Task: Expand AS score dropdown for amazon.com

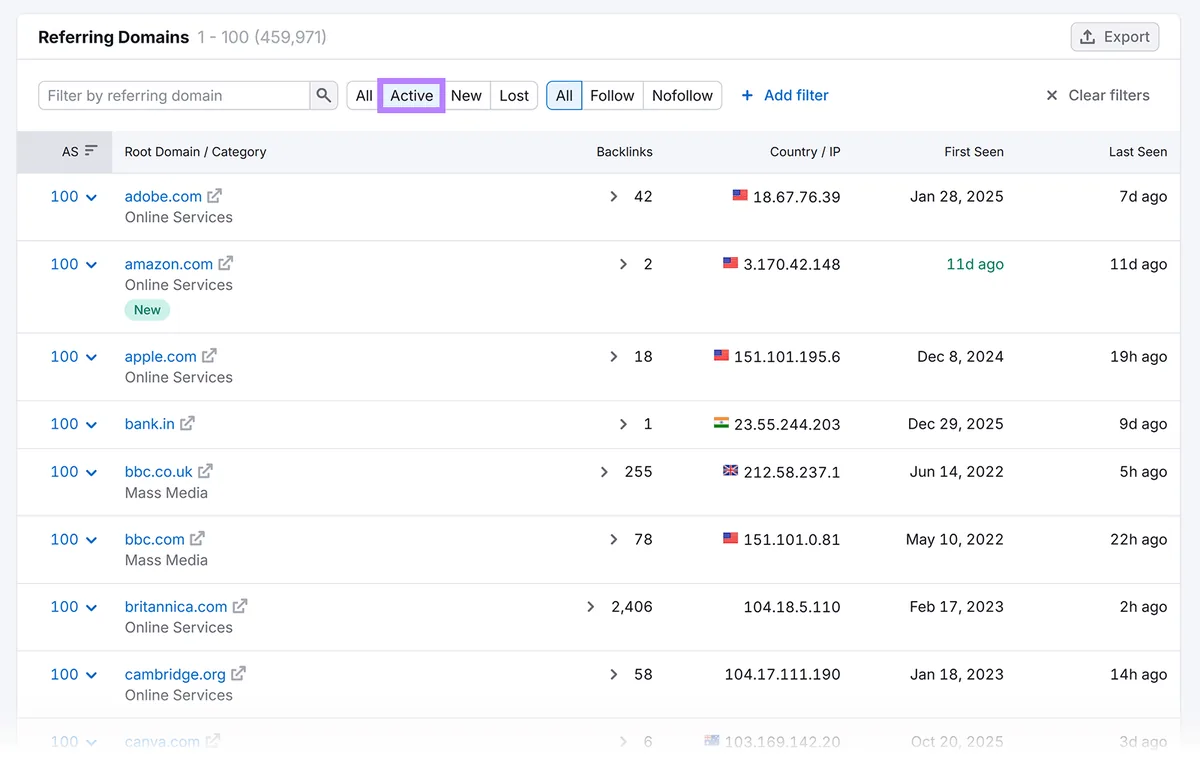Action: 91,265
